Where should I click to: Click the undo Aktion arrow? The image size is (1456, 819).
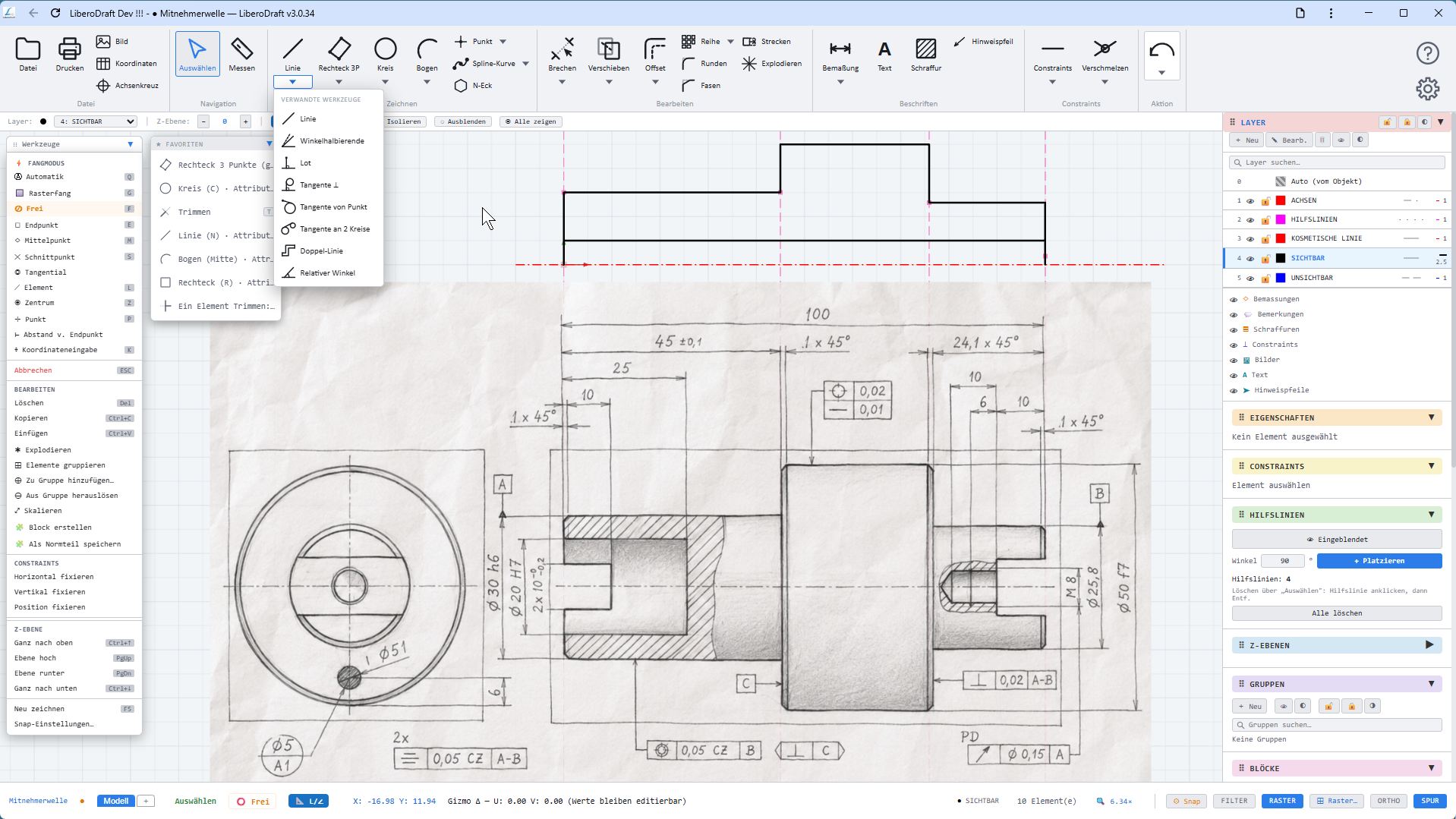(1161, 51)
